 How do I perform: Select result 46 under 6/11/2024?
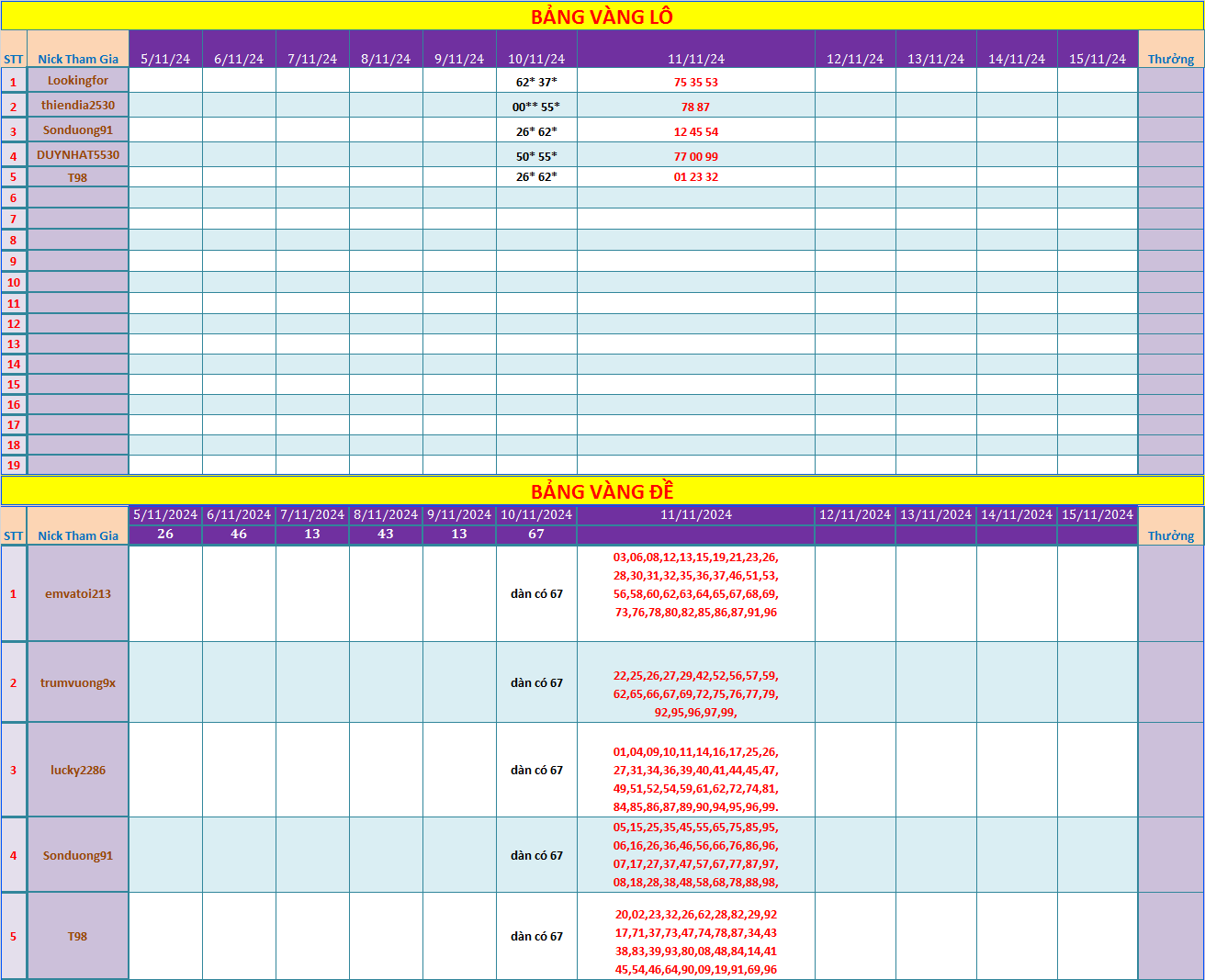pos(239,534)
